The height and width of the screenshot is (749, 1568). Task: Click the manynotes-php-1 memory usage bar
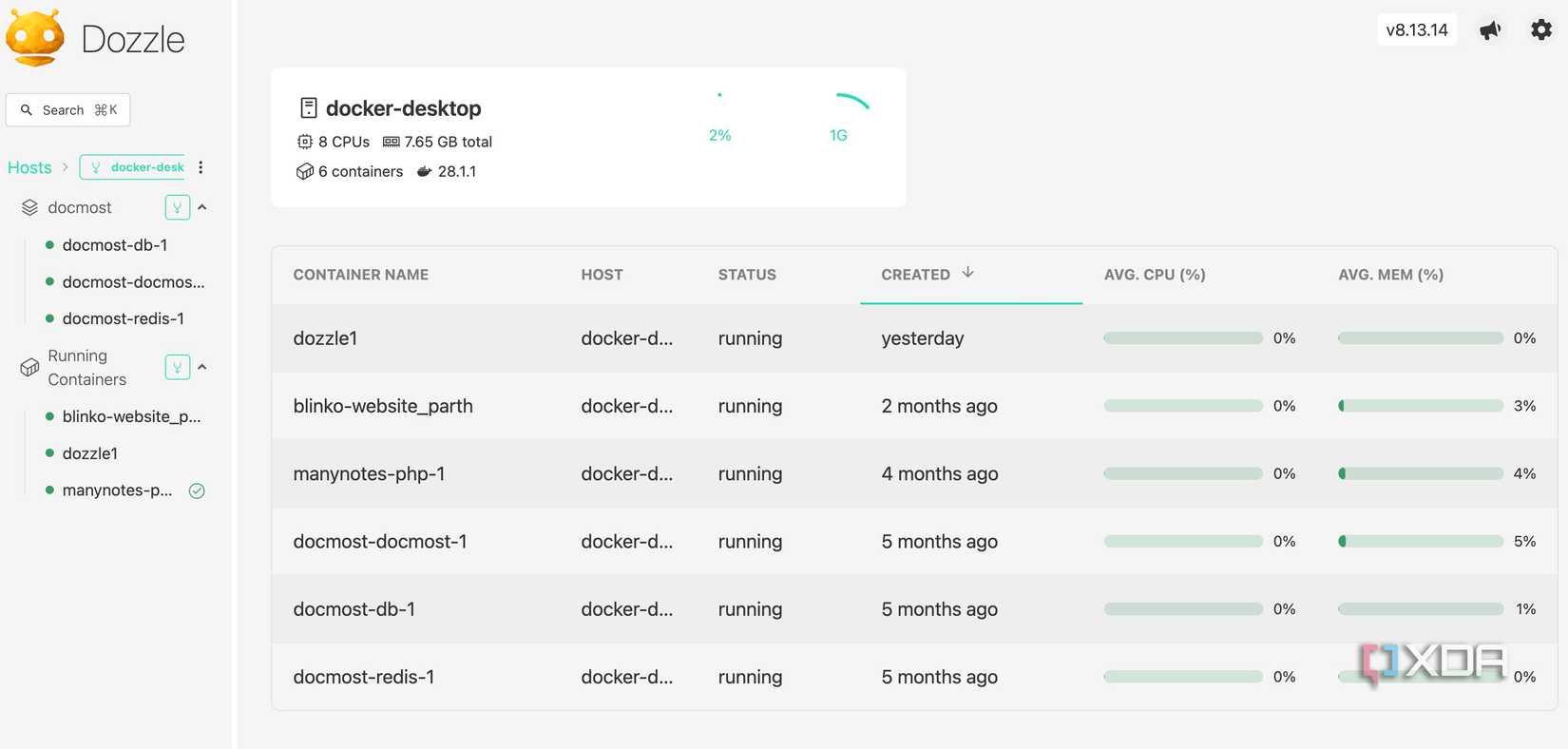click(1421, 473)
